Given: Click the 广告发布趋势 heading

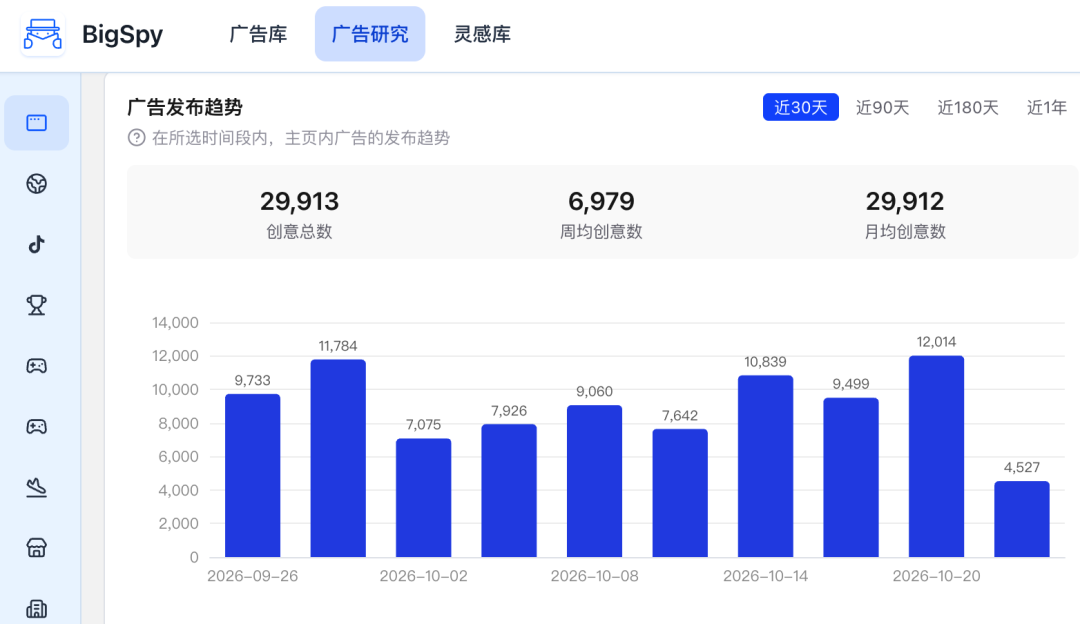Looking at the screenshot, I should pos(185,107).
